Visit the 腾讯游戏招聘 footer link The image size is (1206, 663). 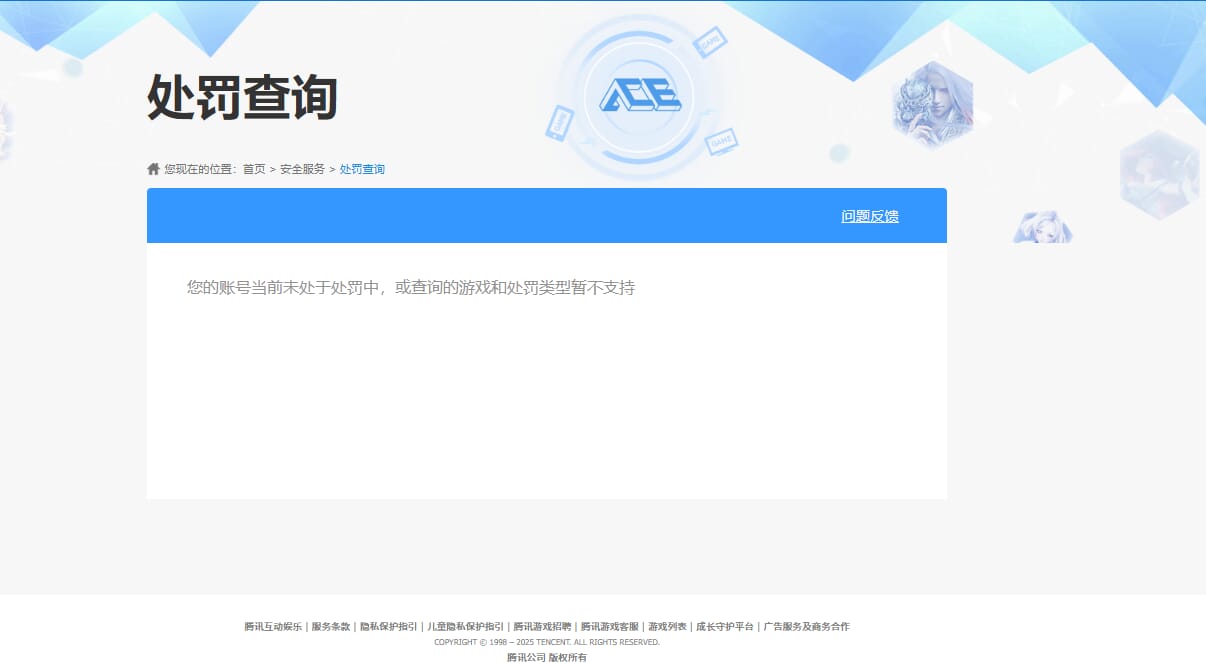point(543,627)
